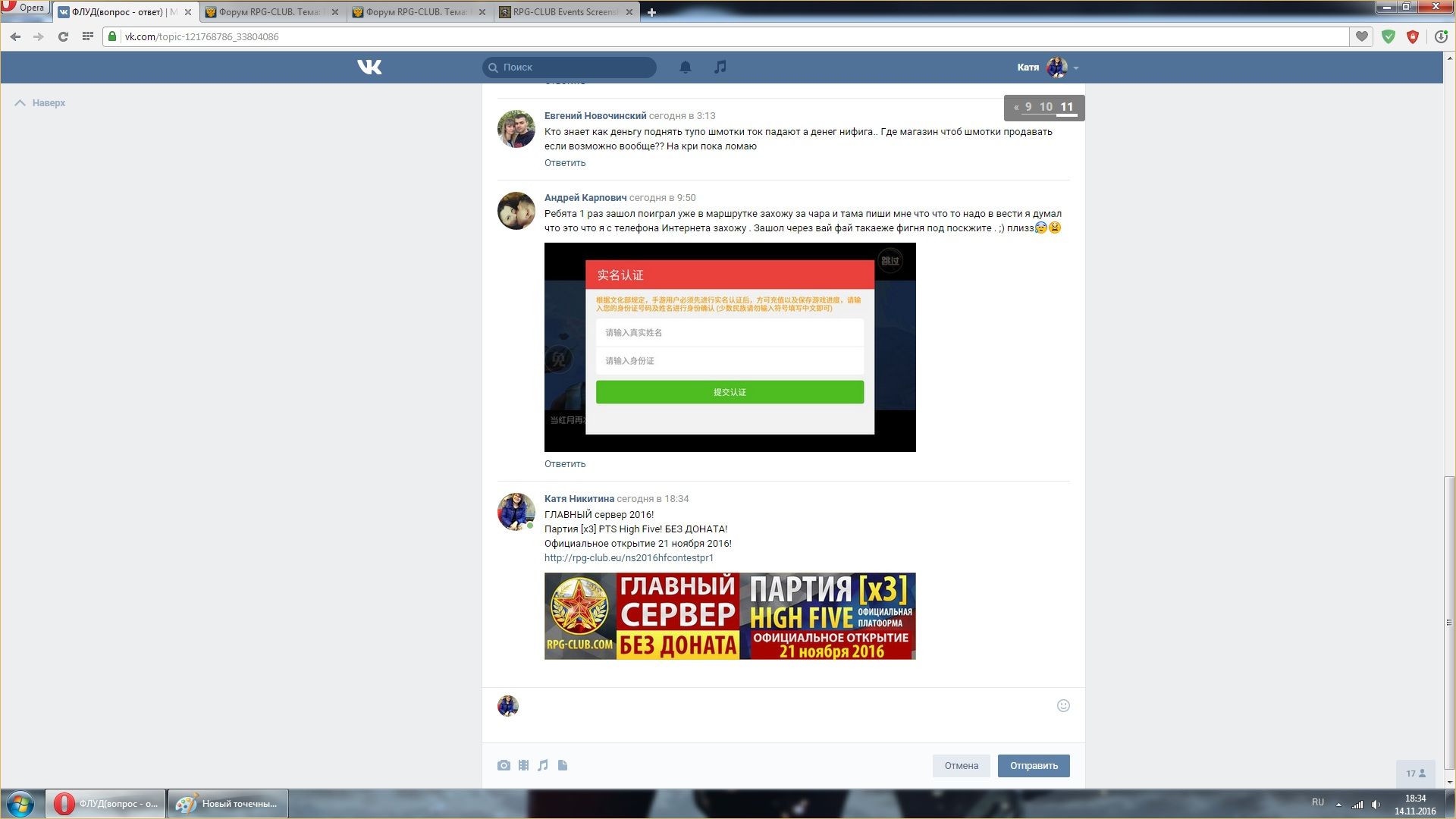Viewport: 1456px width, 819px height.
Task: Open Speed Dial grid icon
Action: point(87,36)
